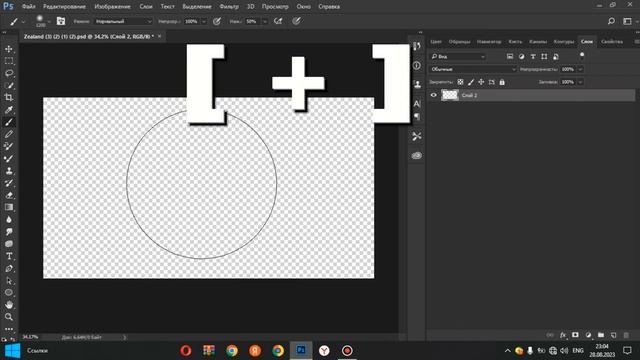Screen dimensions: 640x360
Task: Select the Blur drop tool
Action: [x=9, y=219]
